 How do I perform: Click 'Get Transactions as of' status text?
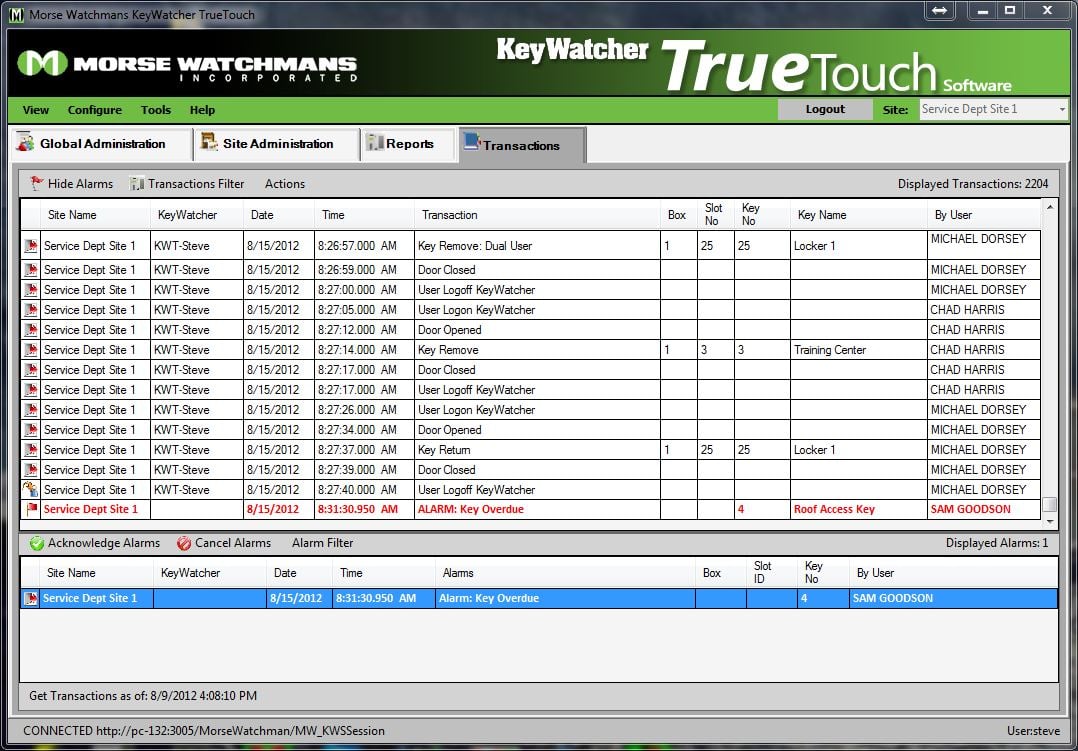tap(143, 696)
